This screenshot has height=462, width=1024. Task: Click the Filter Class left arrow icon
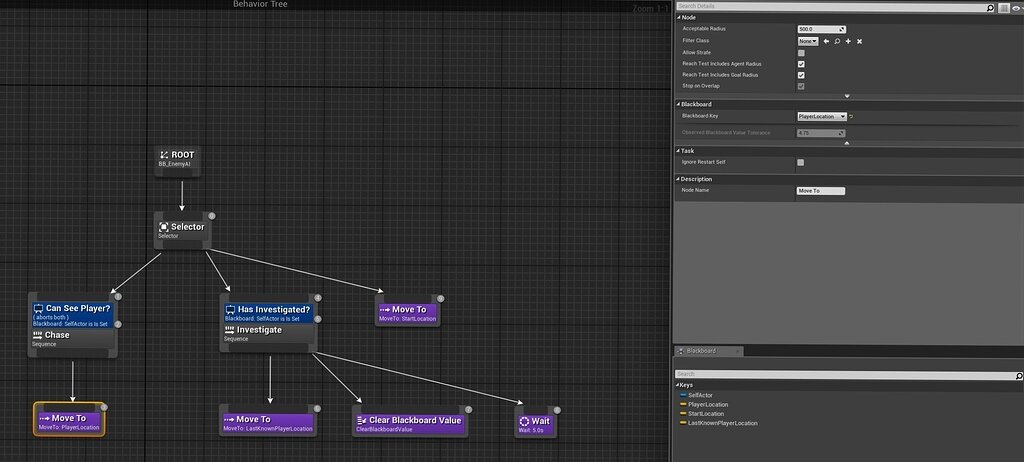(x=826, y=41)
